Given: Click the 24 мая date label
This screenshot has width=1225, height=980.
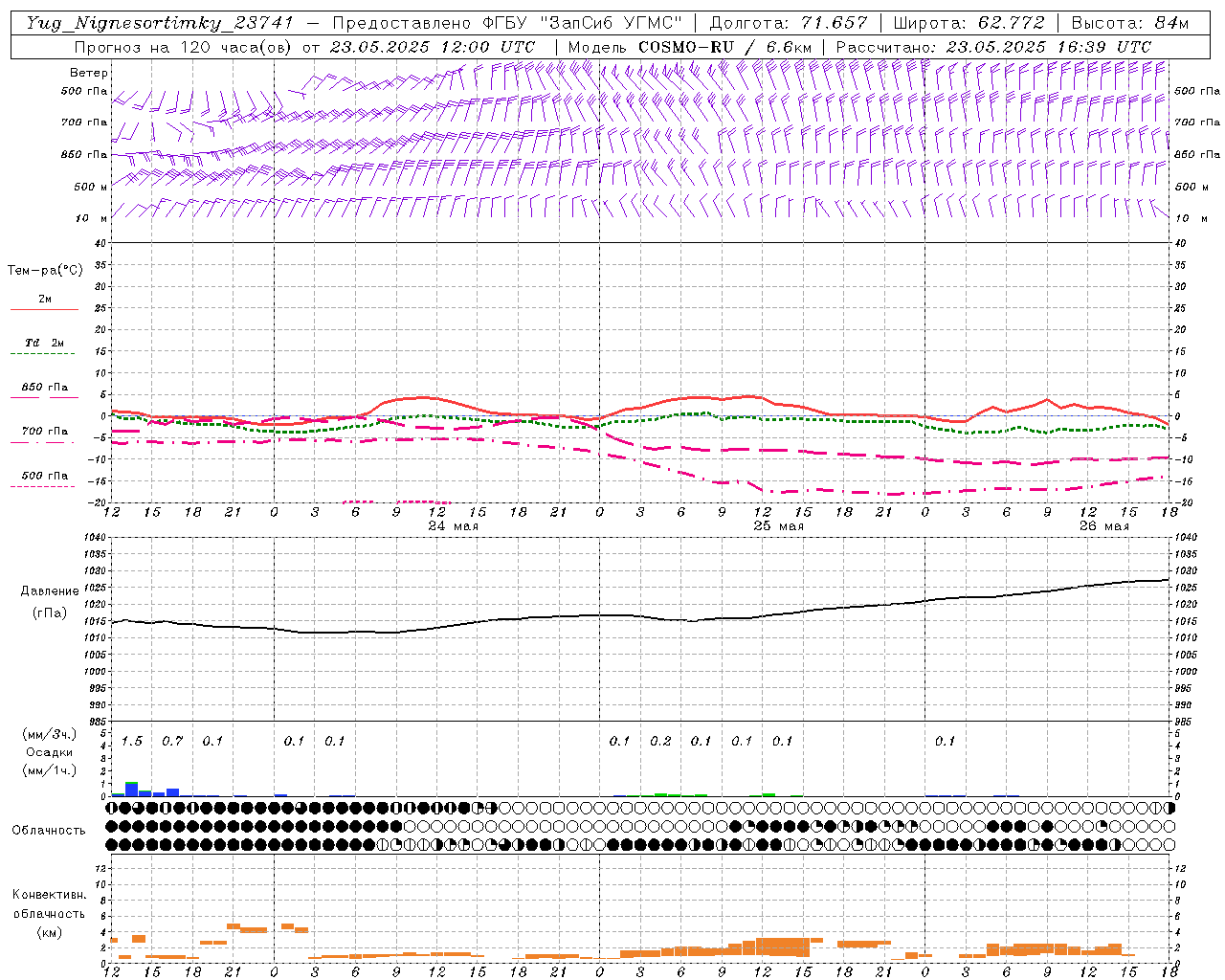Looking at the screenshot, I should pyautogui.click(x=453, y=525).
